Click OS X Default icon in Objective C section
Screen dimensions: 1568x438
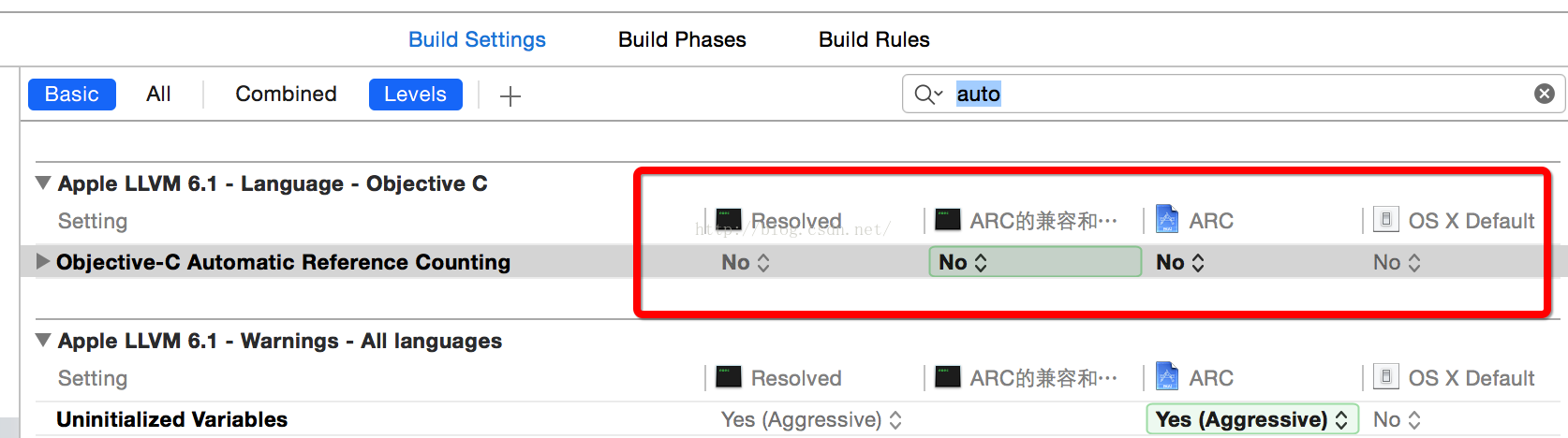click(1385, 219)
